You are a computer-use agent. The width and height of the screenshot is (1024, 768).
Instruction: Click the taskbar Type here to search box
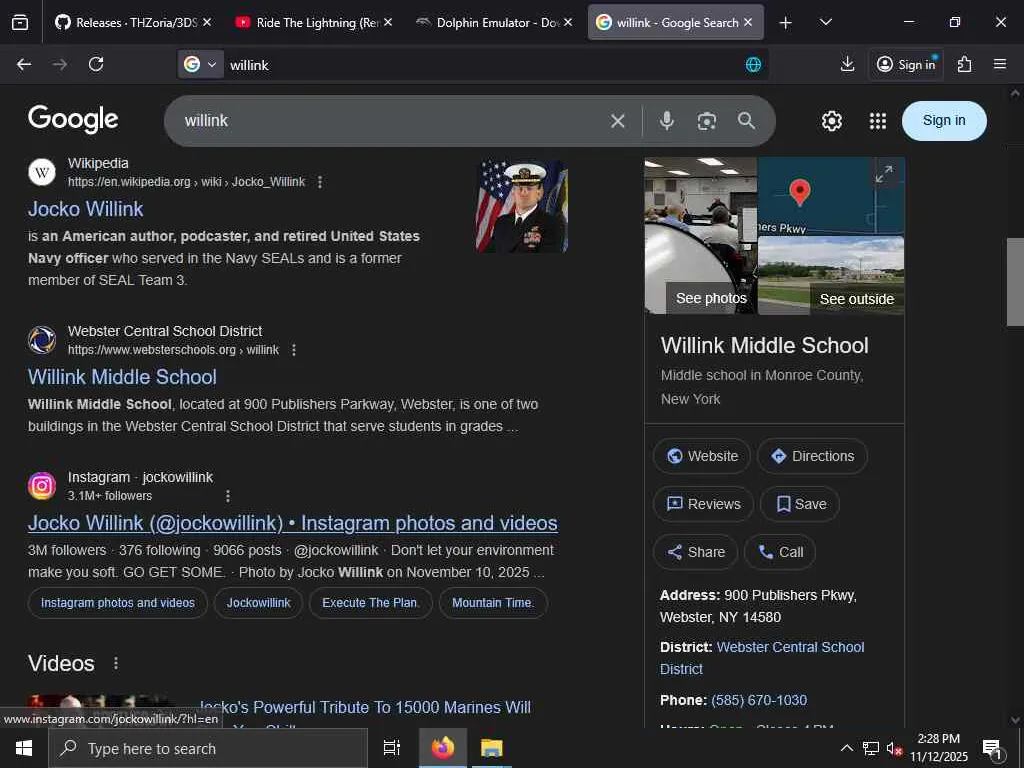click(x=208, y=748)
